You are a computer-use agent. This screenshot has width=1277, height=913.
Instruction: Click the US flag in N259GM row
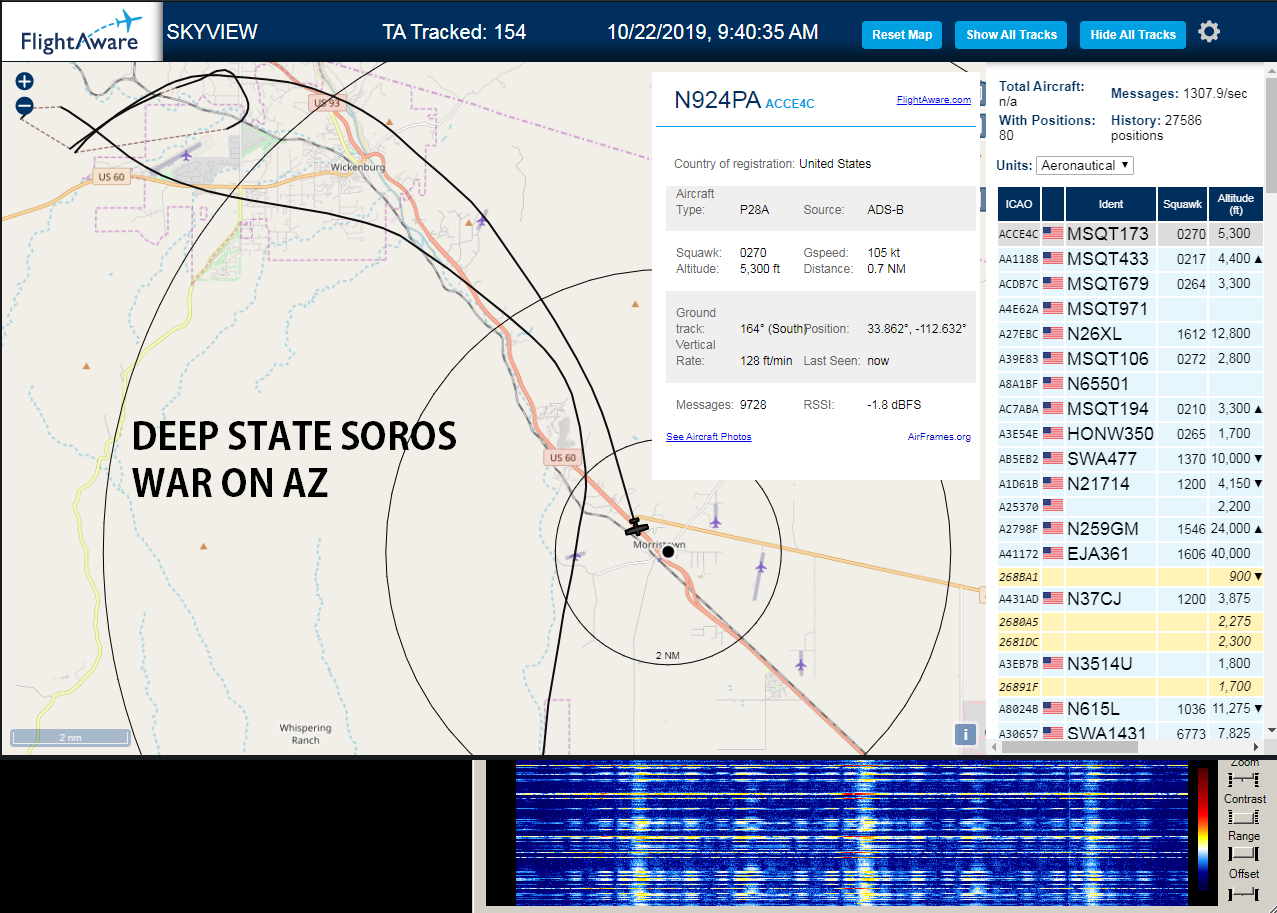1053,528
